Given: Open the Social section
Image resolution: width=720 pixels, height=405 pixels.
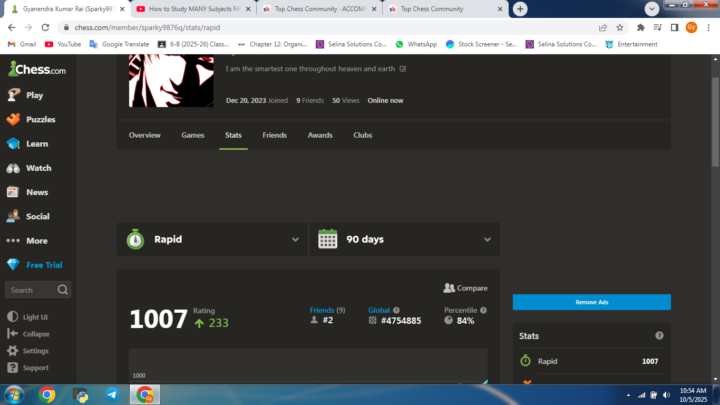Looking at the screenshot, I should click(x=28, y=217).
